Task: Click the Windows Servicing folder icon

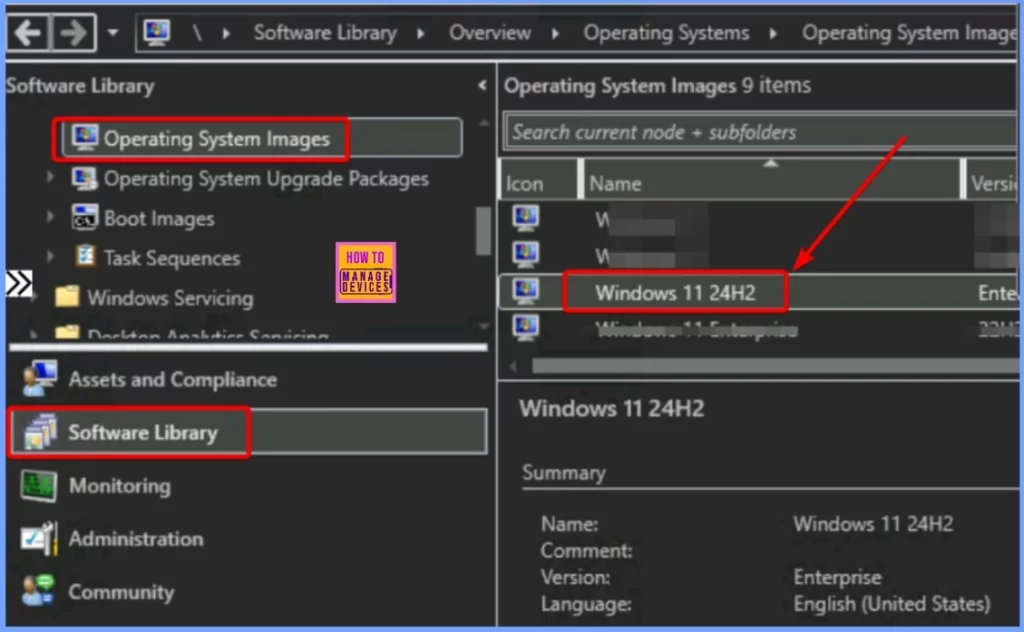Action: (67, 296)
